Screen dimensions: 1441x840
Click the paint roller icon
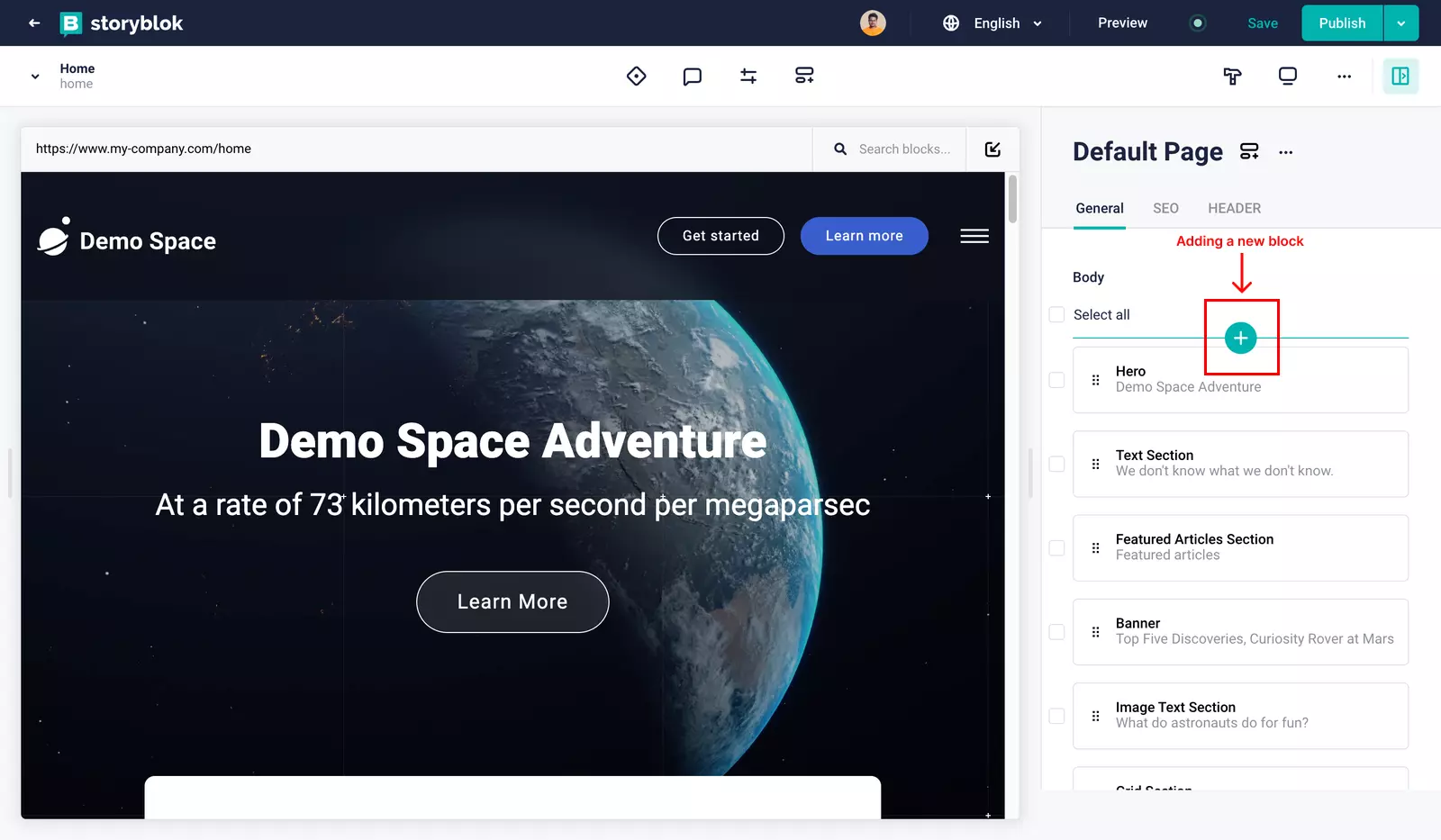coord(1232,77)
